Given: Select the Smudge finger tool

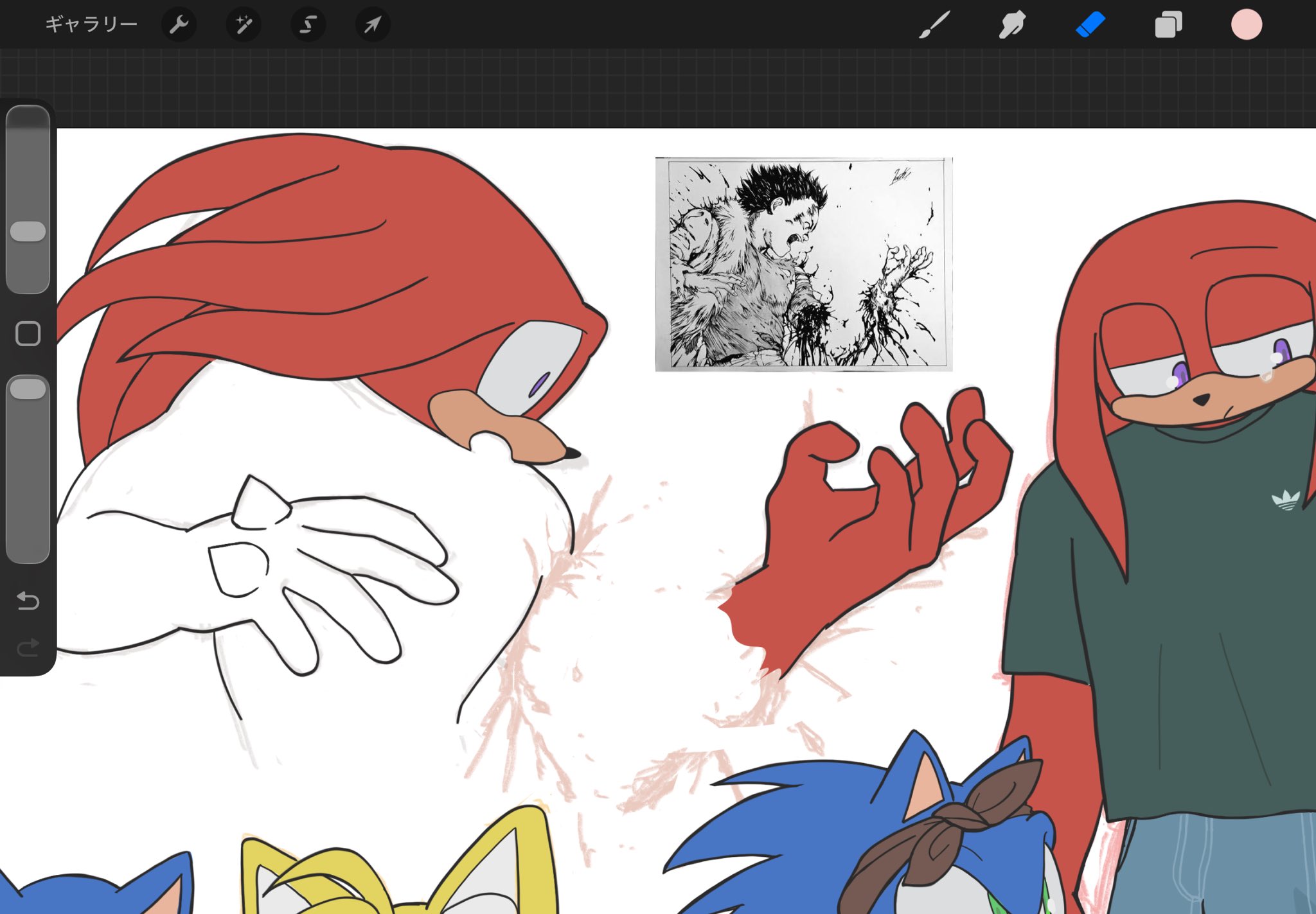Looking at the screenshot, I should [x=1012, y=25].
